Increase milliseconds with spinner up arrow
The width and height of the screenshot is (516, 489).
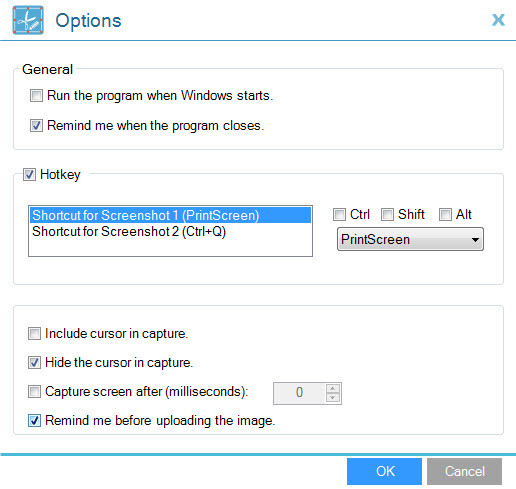(333, 389)
